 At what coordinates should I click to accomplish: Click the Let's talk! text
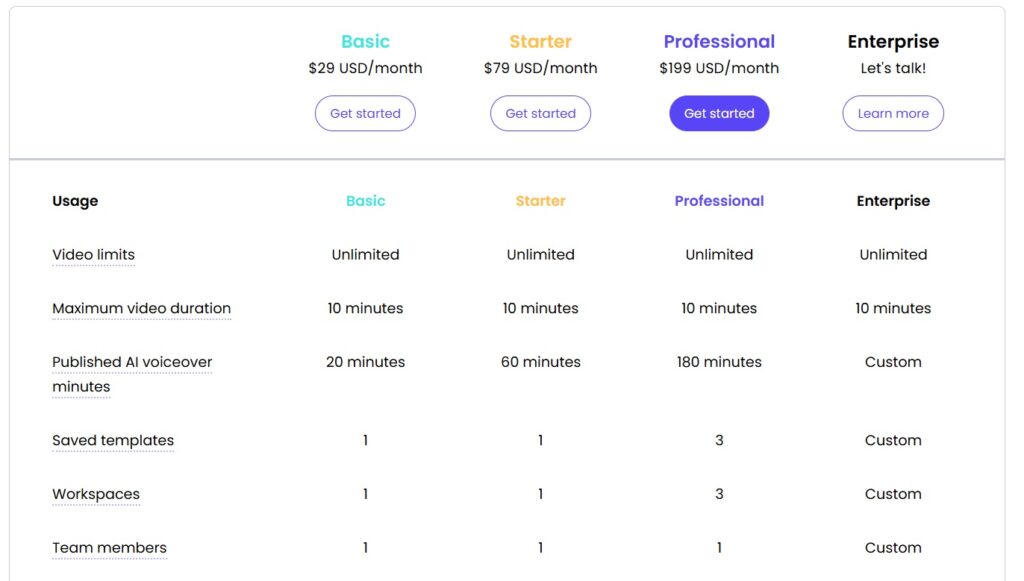(x=893, y=68)
